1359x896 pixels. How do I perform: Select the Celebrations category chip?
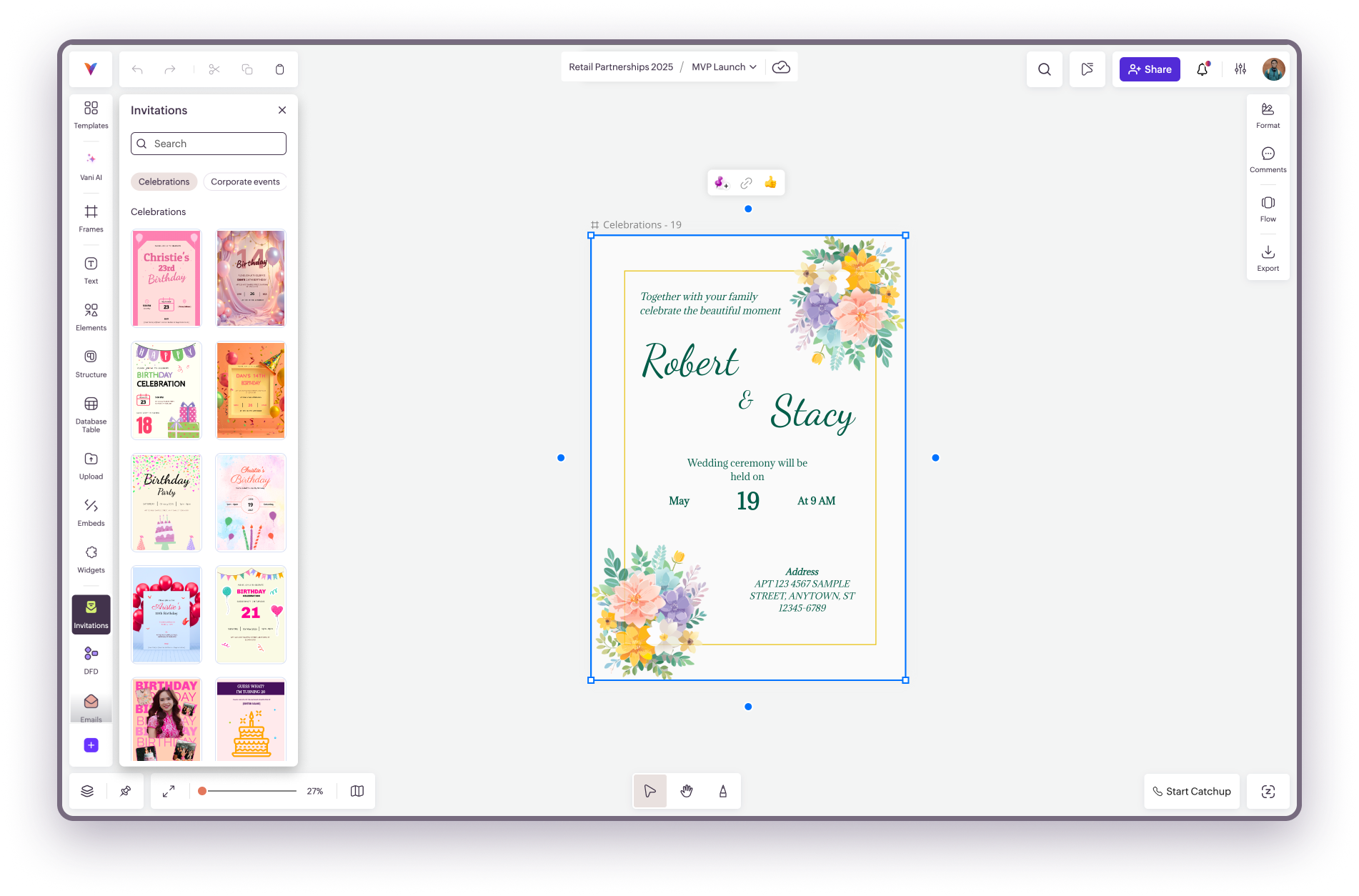164,181
